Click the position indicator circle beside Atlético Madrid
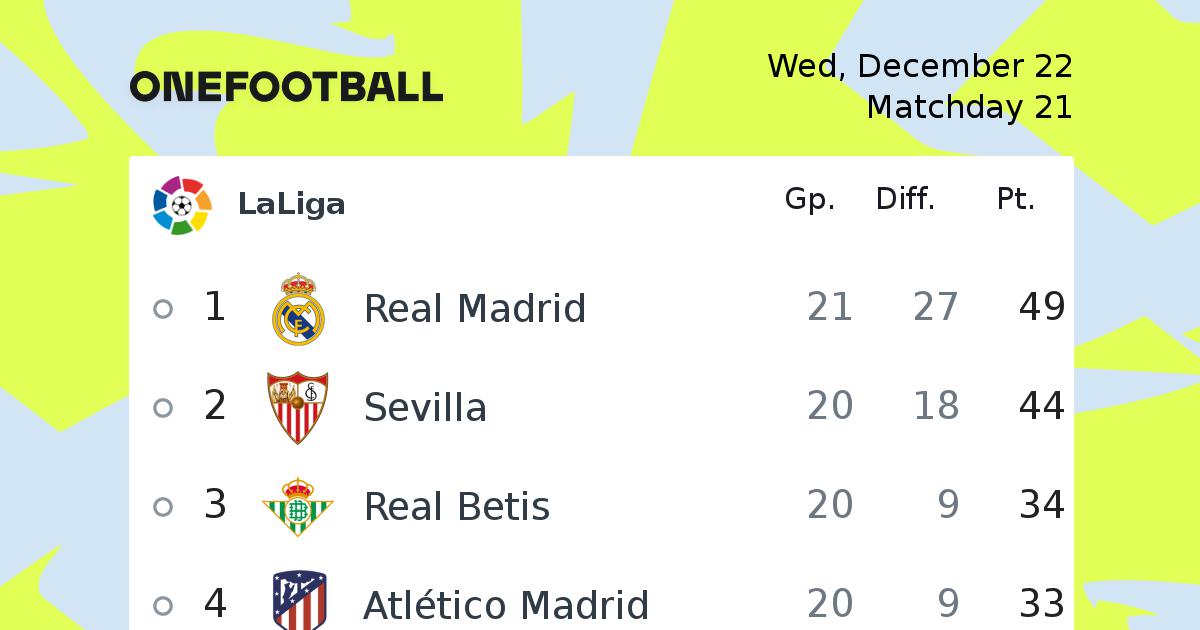 click(x=163, y=606)
